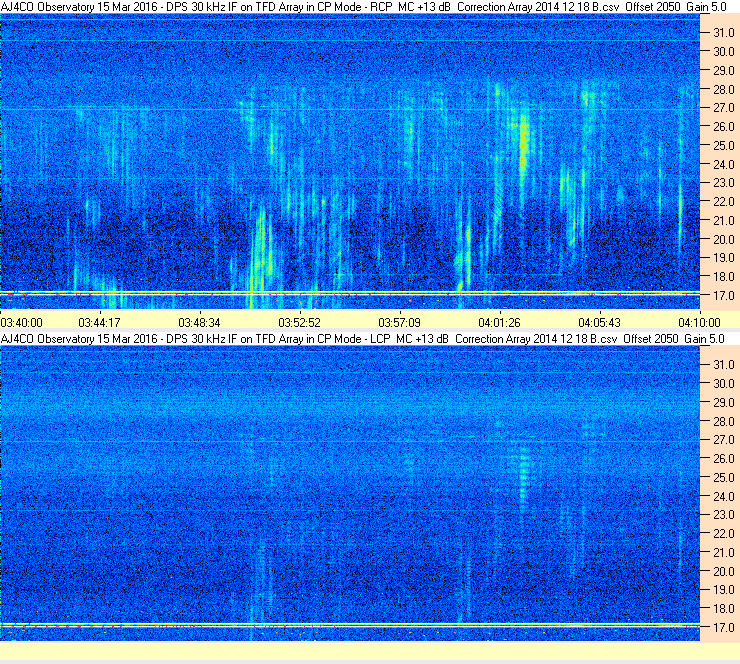Click the 19.0 frequency label on LCP plot
The width and height of the screenshot is (740, 664).
coord(724,590)
